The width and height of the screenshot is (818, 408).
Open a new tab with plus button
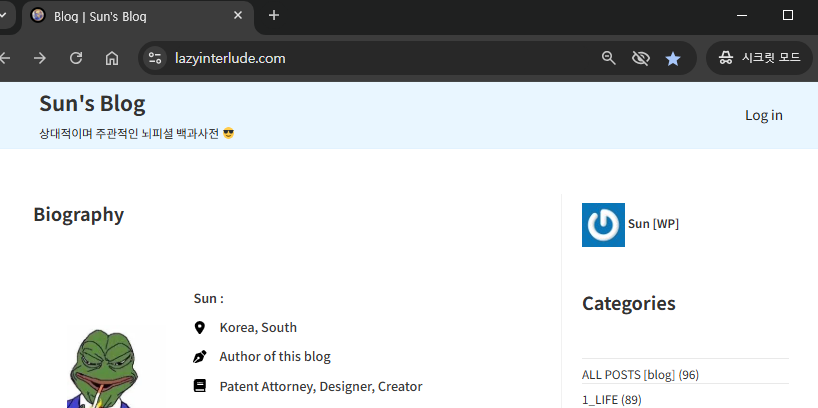point(274,15)
